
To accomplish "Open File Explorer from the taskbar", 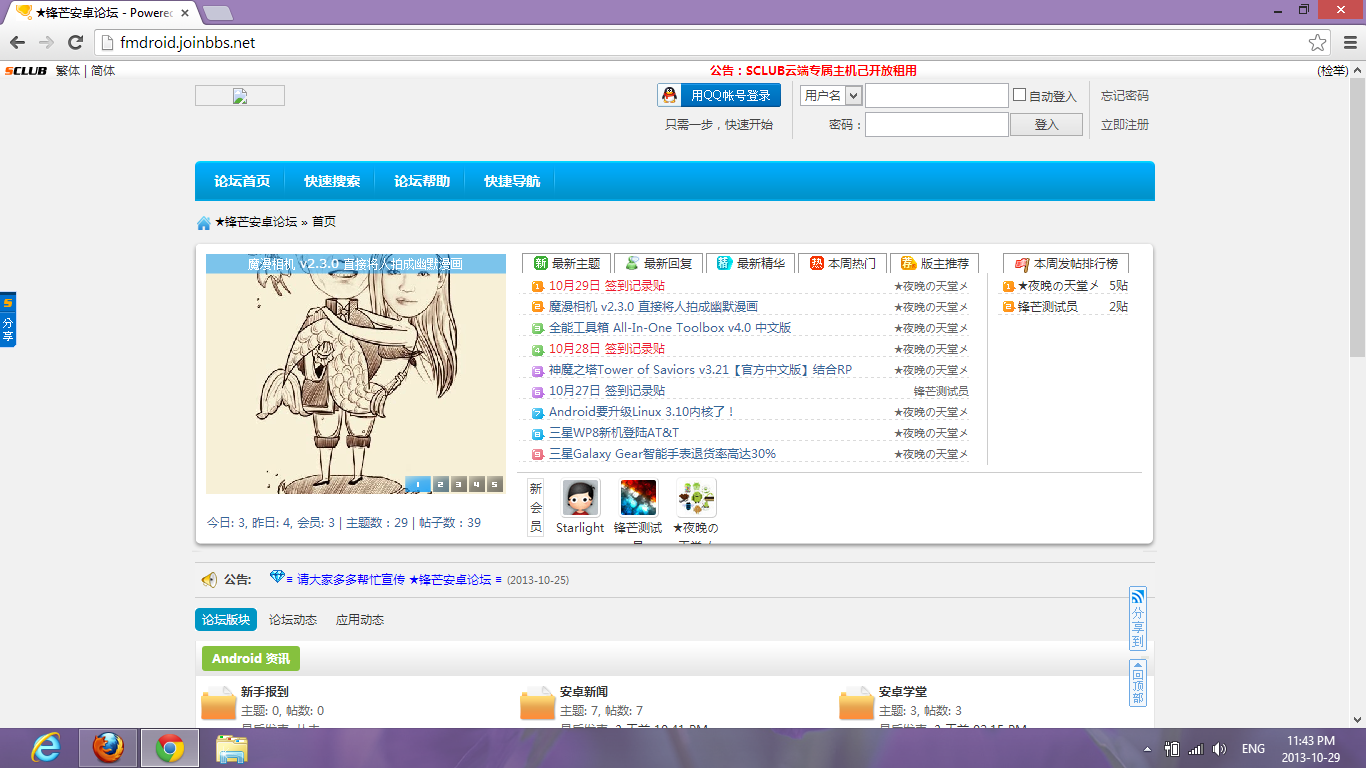I will pos(232,748).
